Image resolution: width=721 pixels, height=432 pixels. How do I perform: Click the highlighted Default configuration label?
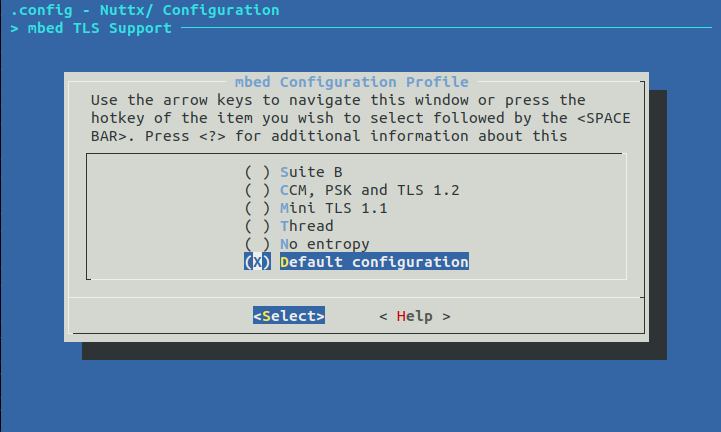[374, 261]
